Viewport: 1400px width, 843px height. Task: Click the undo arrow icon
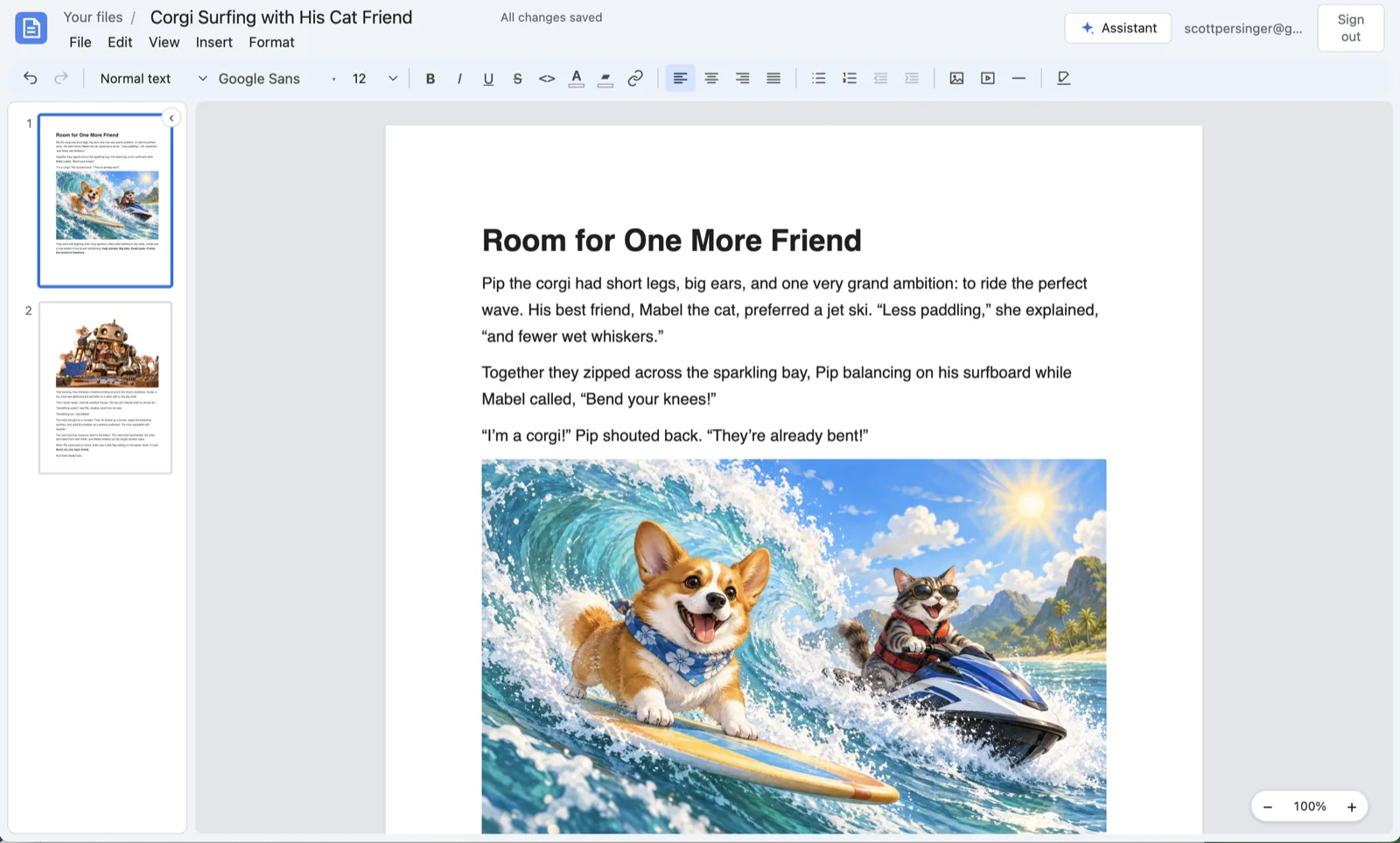pos(31,78)
